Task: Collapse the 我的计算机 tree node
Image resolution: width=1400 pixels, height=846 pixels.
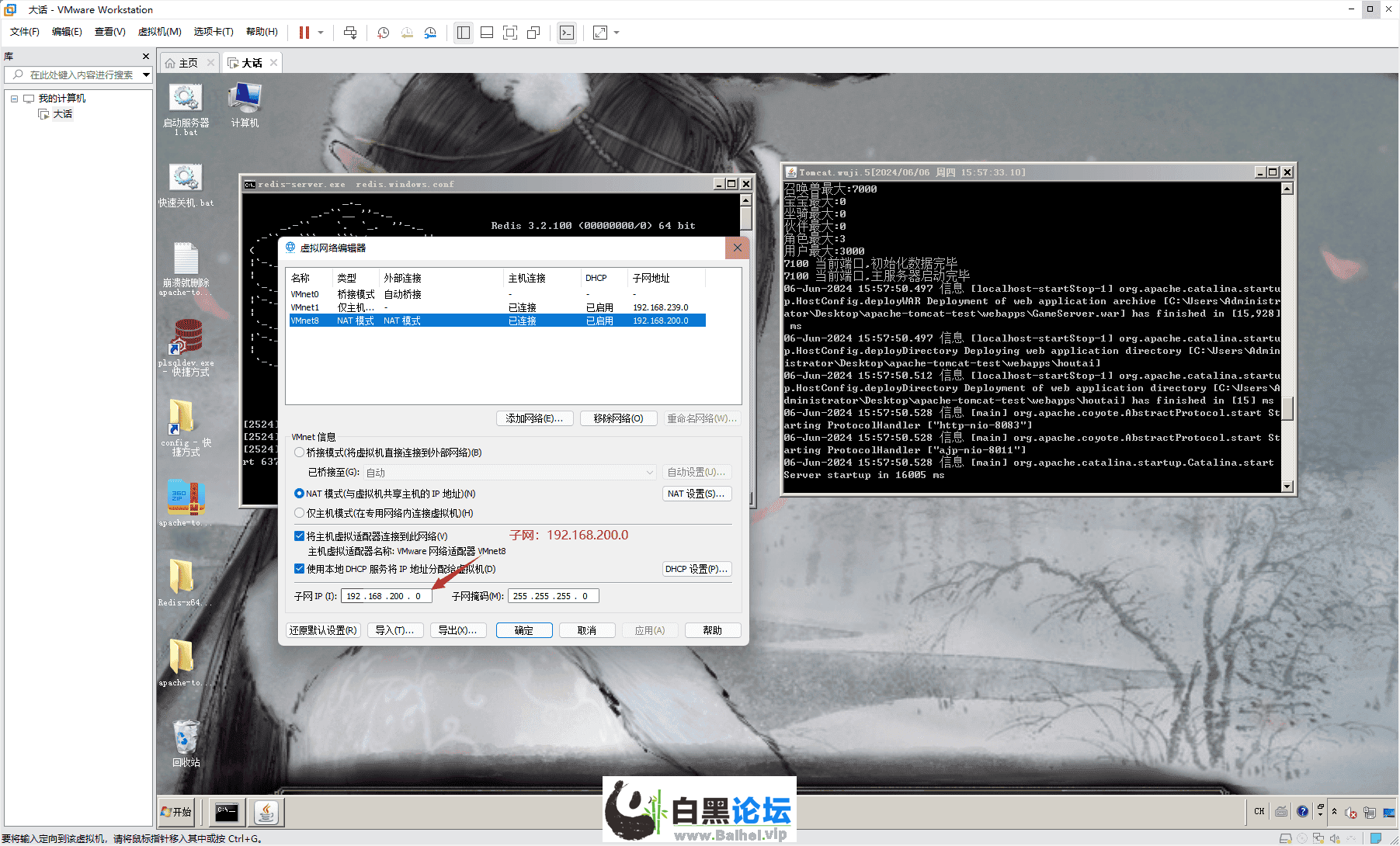Action: click(x=14, y=99)
